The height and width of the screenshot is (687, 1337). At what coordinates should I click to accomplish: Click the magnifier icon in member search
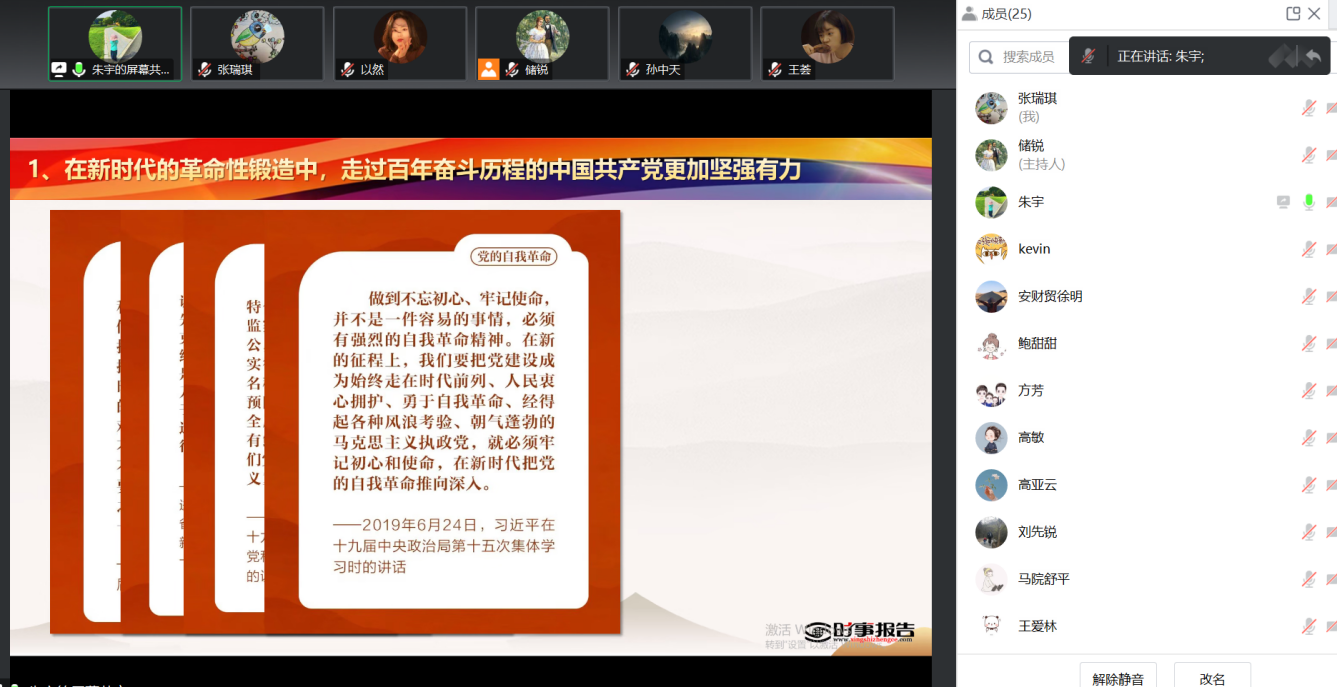pyautogui.click(x=986, y=57)
